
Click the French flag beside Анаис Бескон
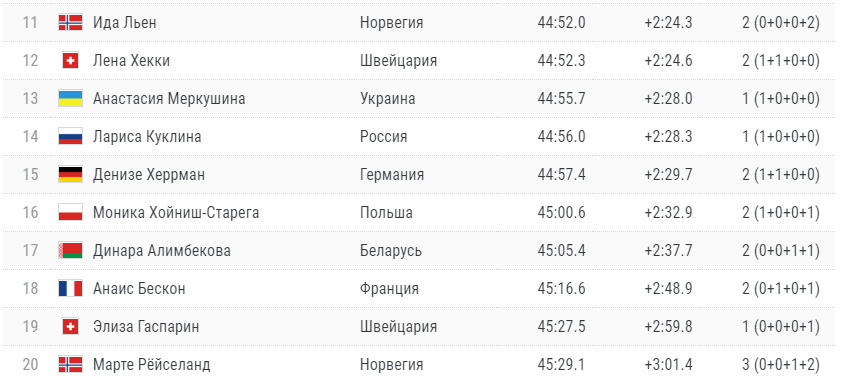click(x=70, y=289)
